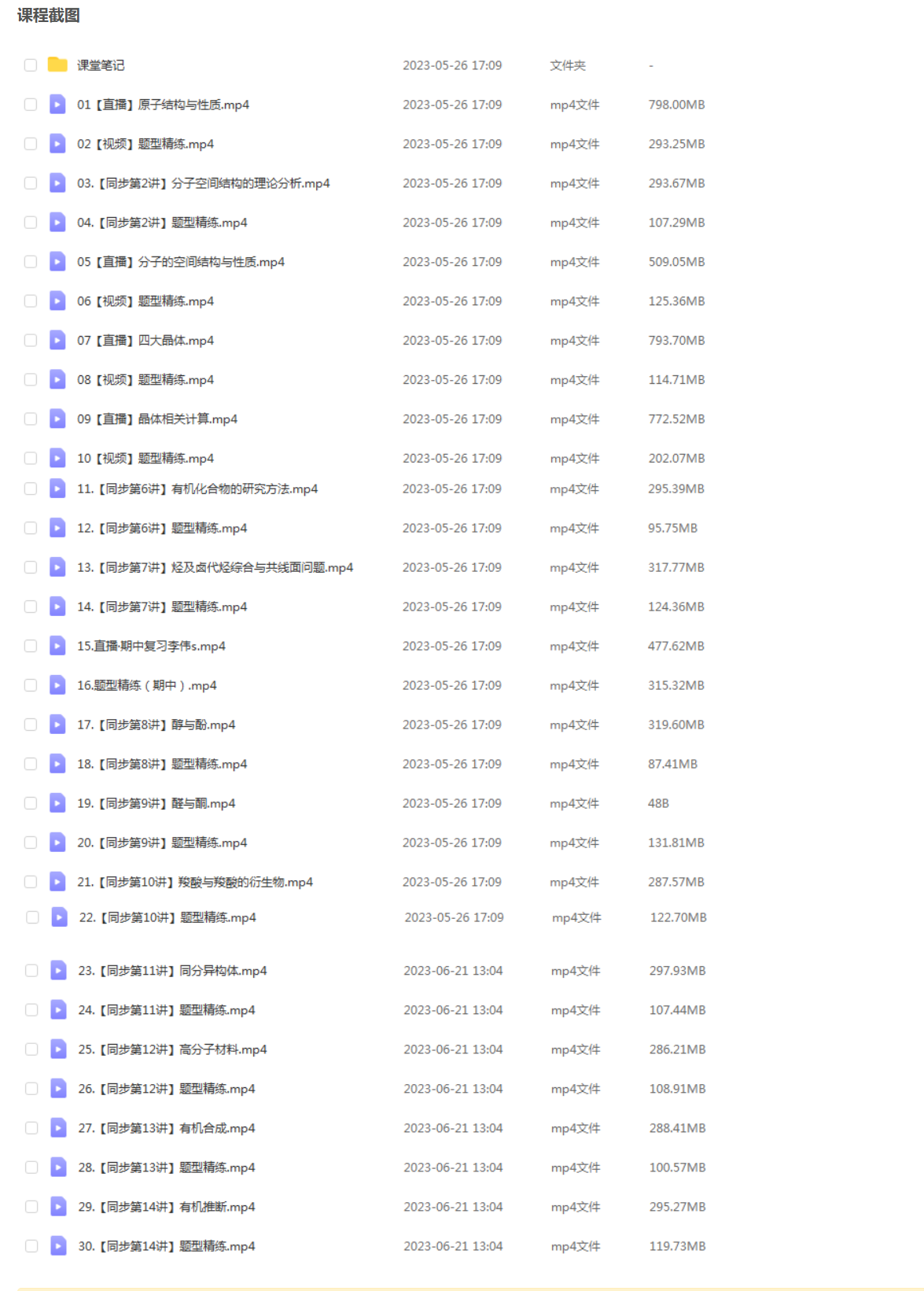Screen dimensions: 924x1291
Task: Select checkbox for 30. 题型精练.mp4
Action: (x=31, y=1246)
